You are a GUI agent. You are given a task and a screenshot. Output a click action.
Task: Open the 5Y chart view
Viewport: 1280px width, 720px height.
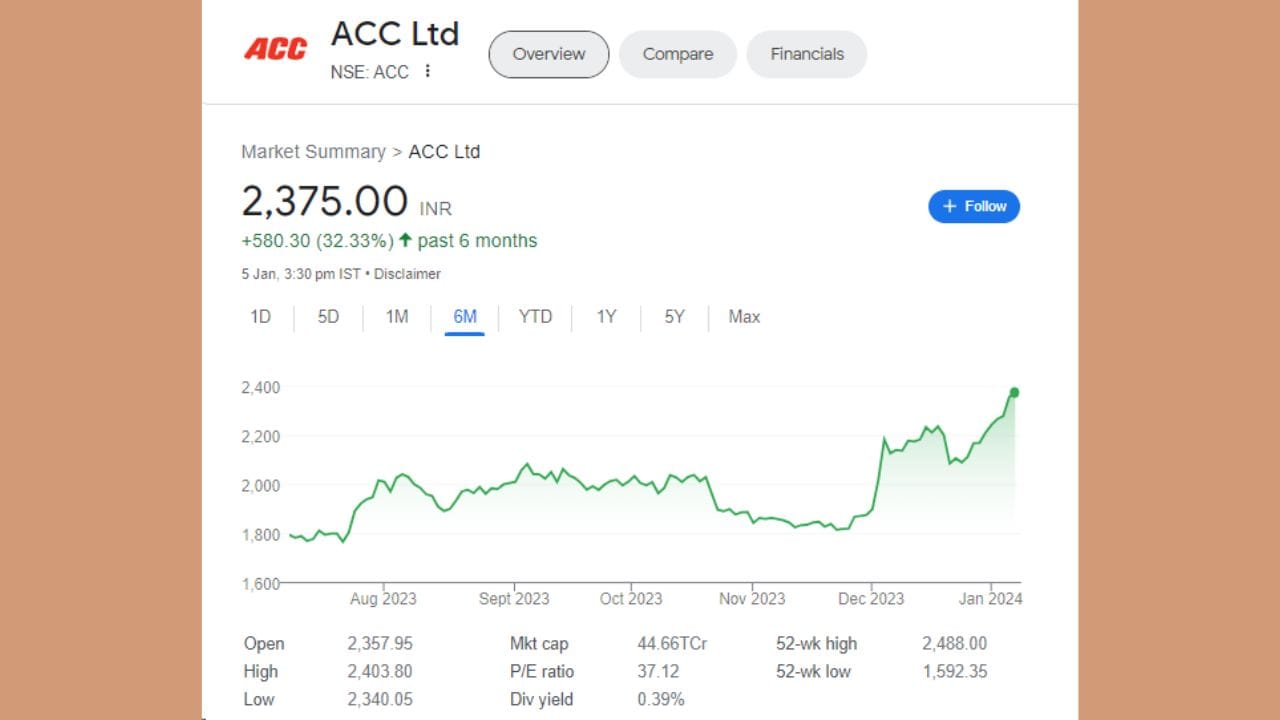(x=672, y=316)
